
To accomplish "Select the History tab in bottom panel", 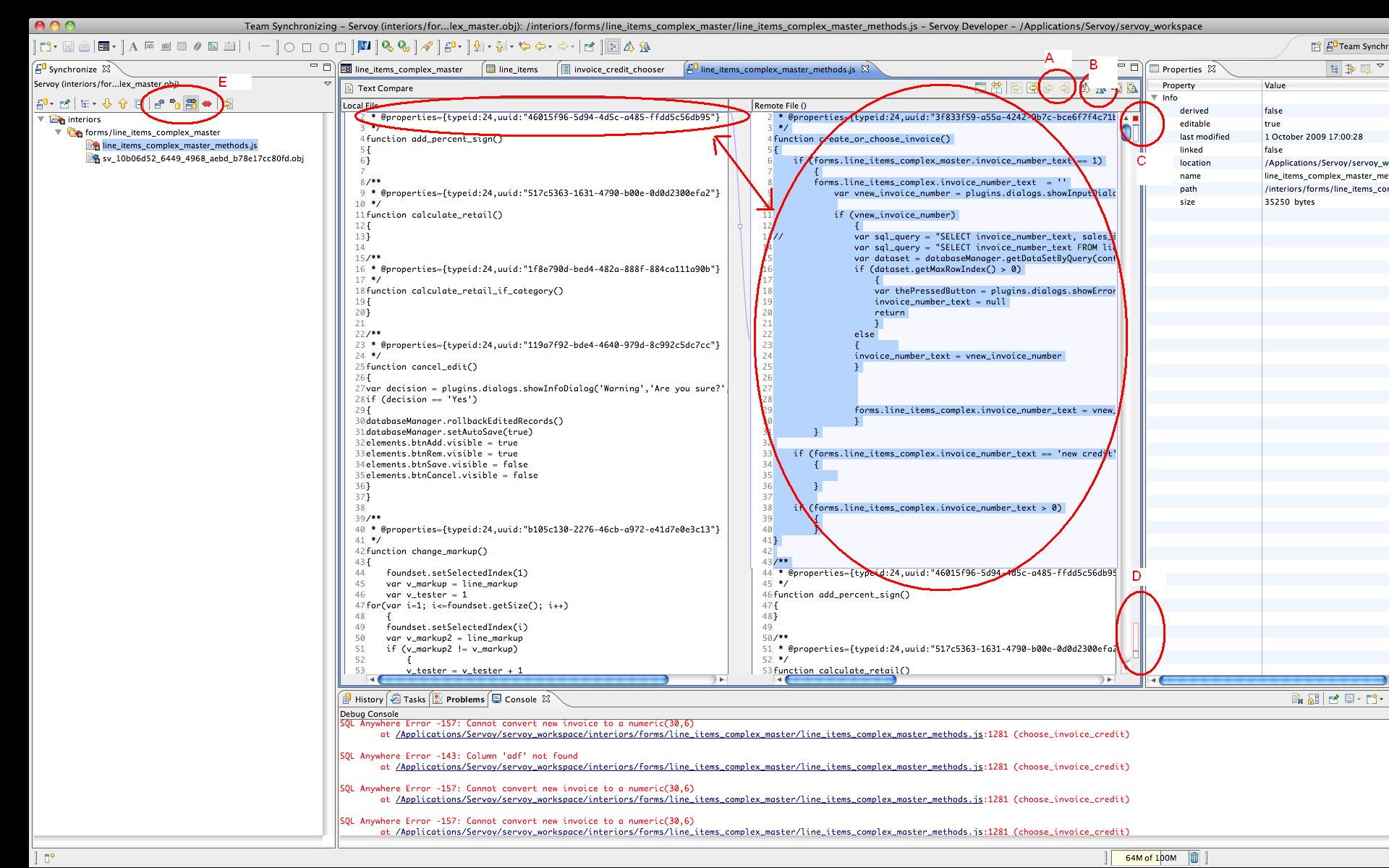I will [x=367, y=699].
